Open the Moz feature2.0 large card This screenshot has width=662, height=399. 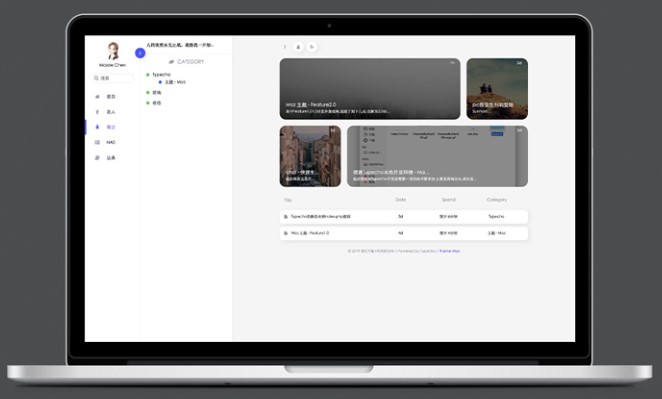tap(370, 89)
